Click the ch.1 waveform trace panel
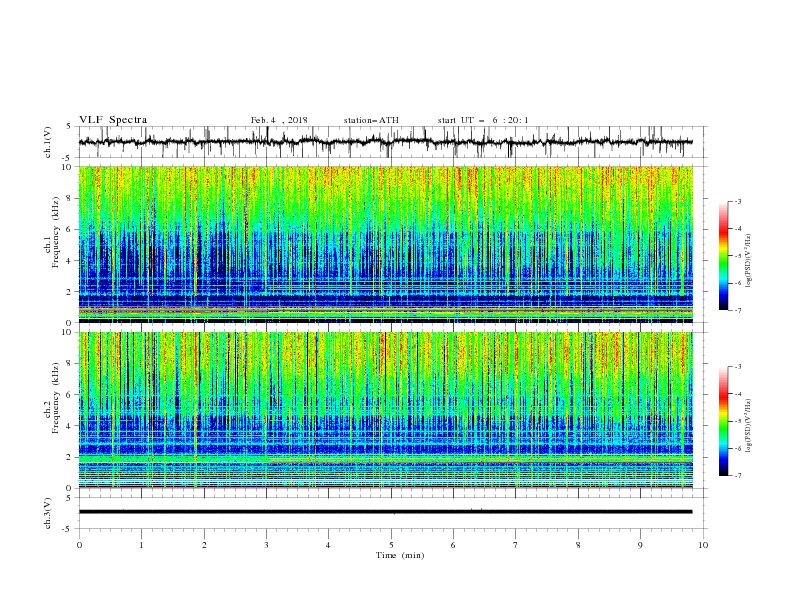This screenshot has width=792, height=612. [x=392, y=142]
